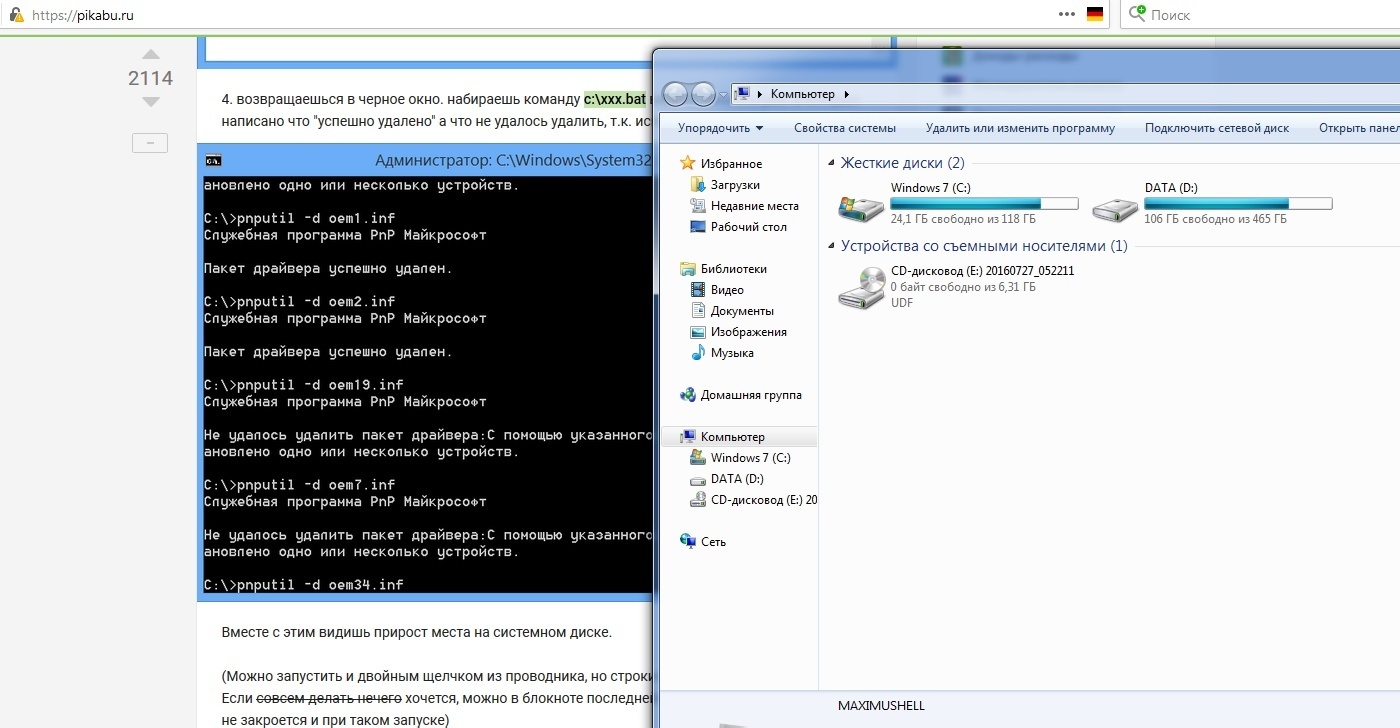Select DATA (D:) in sidebar tree

click(x=737, y=479)
